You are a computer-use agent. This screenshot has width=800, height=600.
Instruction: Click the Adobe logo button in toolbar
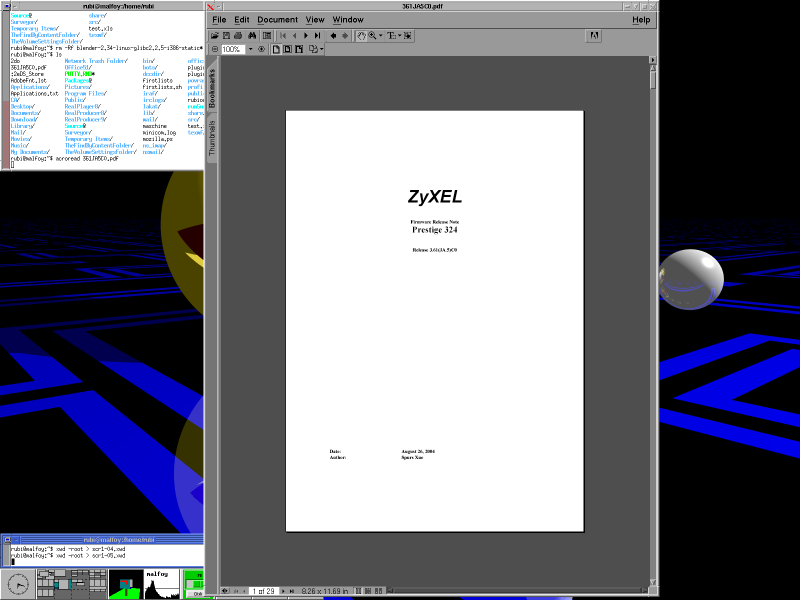(x=594, y=36)
